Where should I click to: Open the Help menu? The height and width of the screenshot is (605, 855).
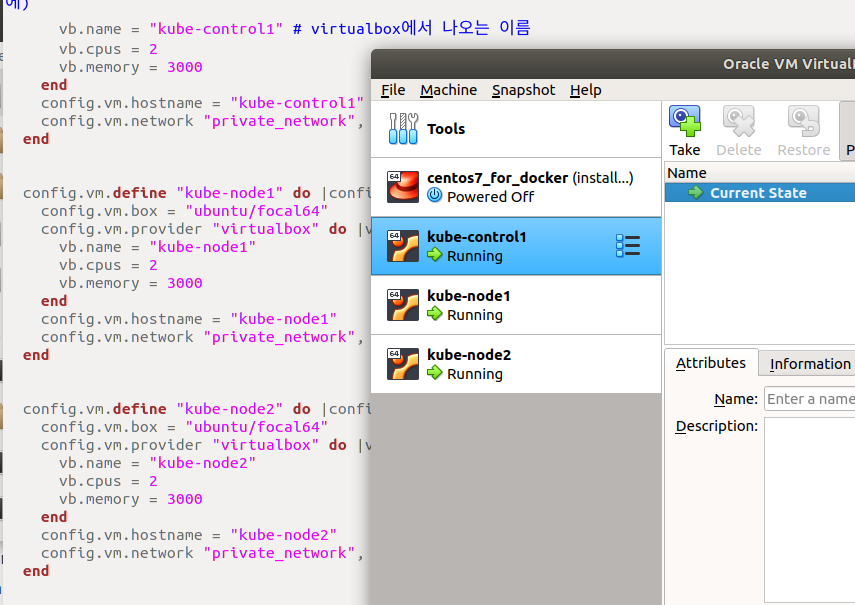(586, 90)
